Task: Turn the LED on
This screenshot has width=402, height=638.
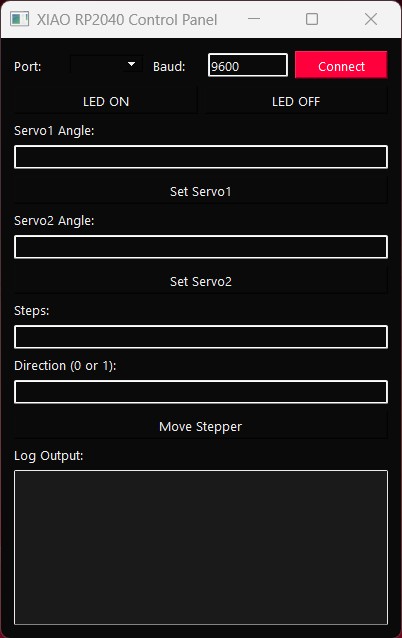Action: click(x=106, y=101)
